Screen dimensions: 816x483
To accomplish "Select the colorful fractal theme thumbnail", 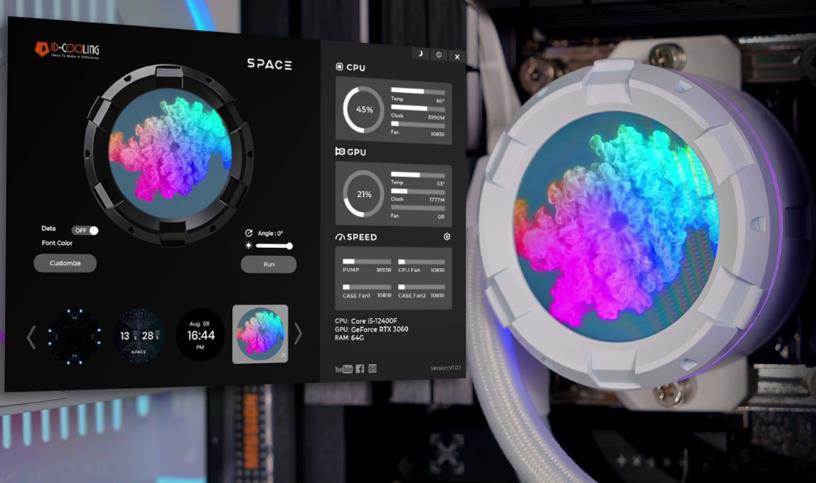I will (x=260, y=333).
